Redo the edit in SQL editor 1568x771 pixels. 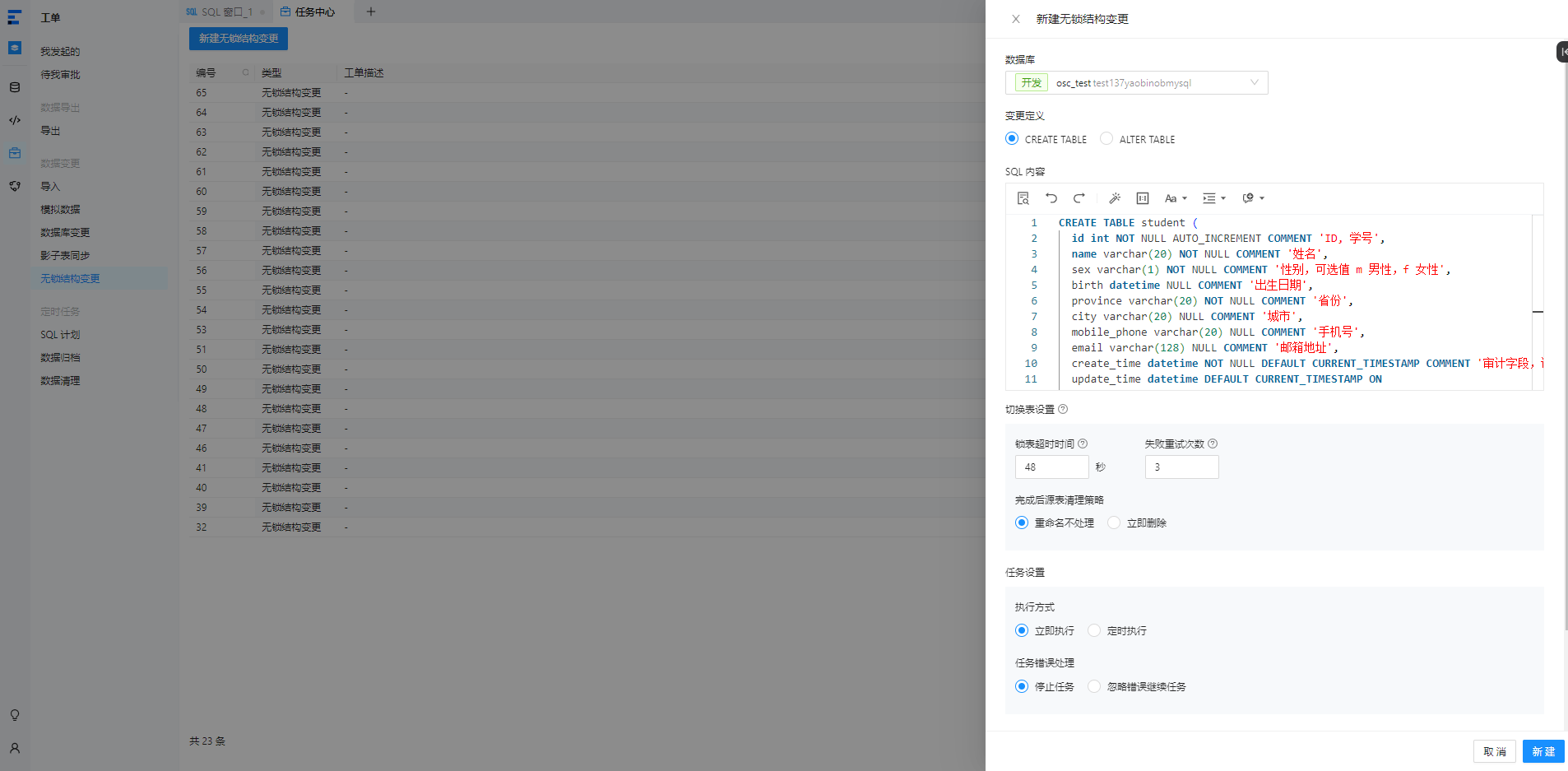pos(1079,198)
